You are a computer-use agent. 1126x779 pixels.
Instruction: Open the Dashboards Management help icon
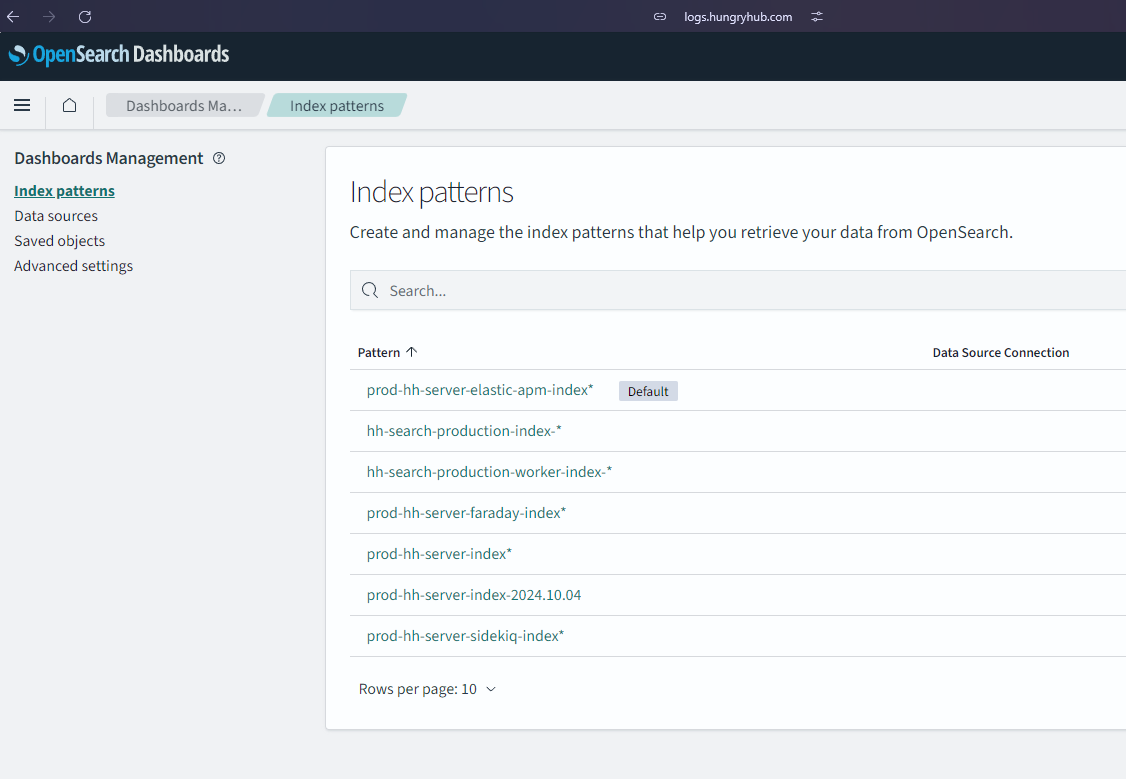click(220, 158)
